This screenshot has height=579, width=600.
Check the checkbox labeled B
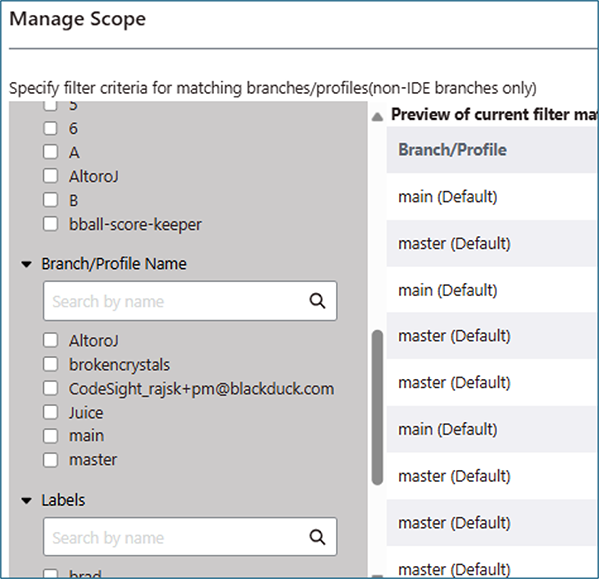pos(50,200)
